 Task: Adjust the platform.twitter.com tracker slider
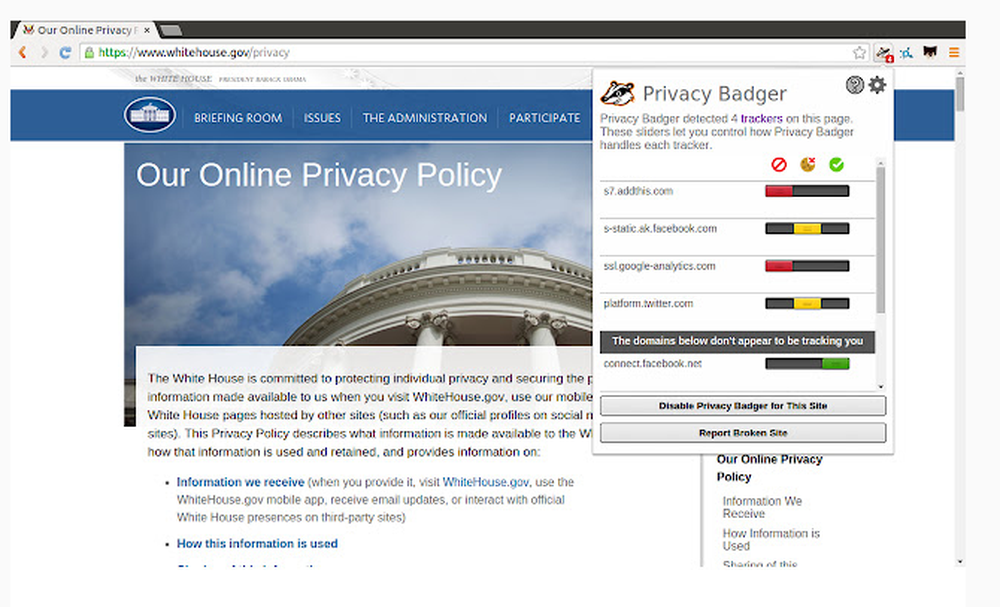[807, 304]
